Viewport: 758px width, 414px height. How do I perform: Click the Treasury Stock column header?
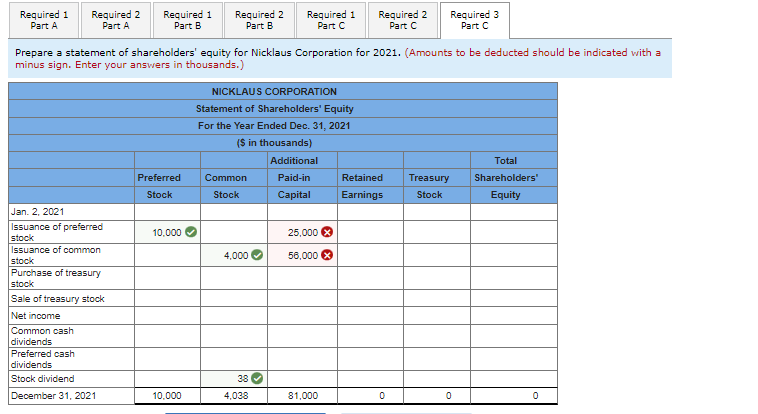(x=429, y=186)
